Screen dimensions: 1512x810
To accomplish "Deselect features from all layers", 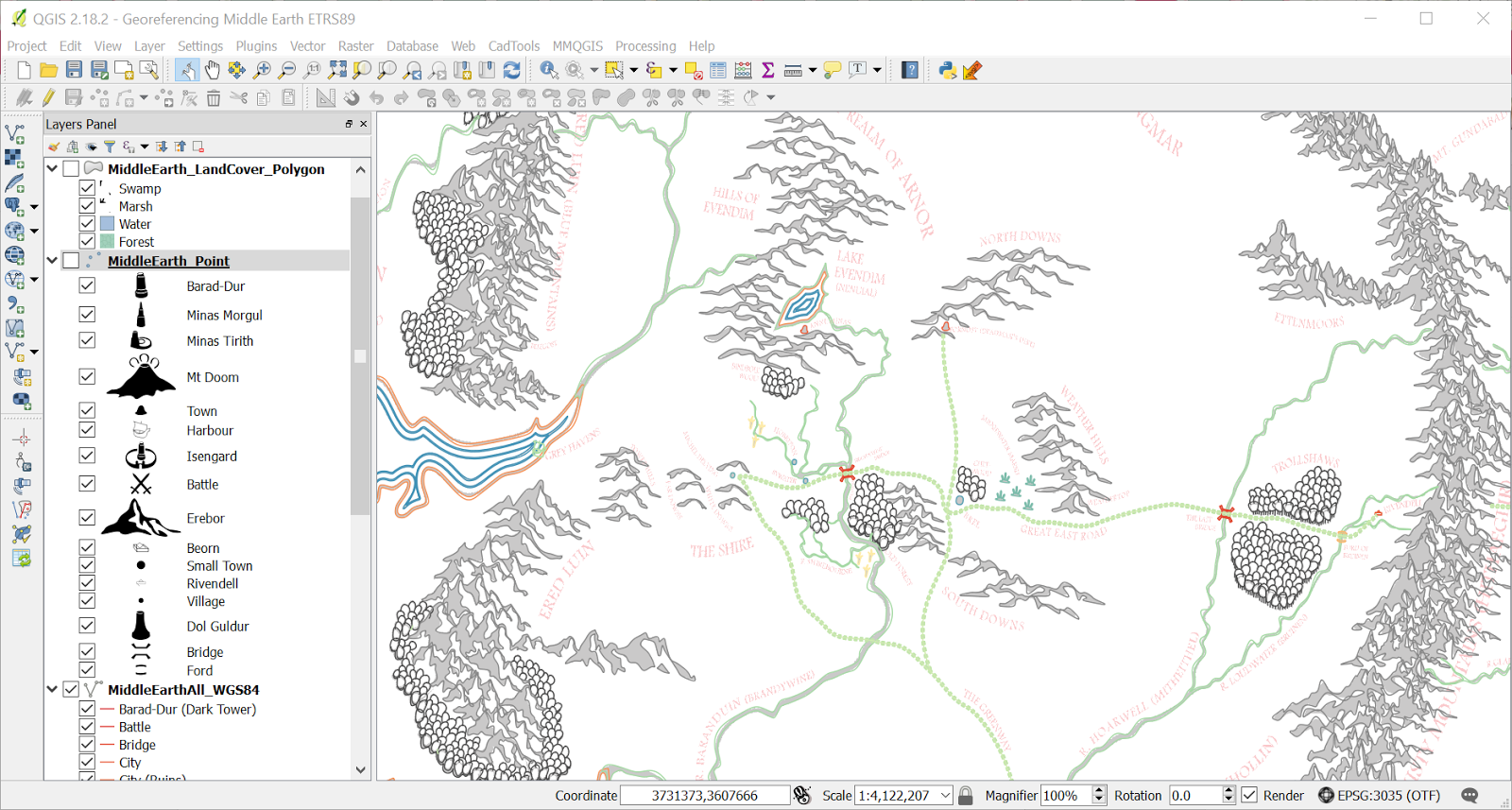I will point(694,70).
